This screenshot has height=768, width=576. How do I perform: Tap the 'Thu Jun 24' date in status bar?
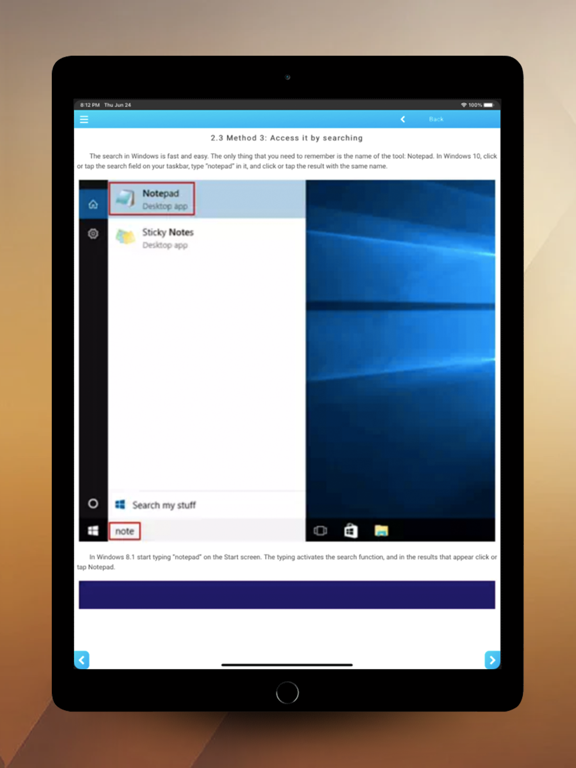[x=118, y=105]
